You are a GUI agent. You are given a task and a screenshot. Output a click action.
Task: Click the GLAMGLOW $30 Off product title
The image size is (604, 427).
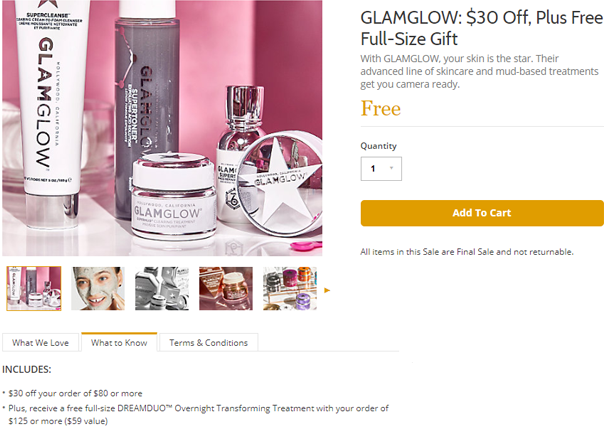pyautogui.click(x=482, y=28)
